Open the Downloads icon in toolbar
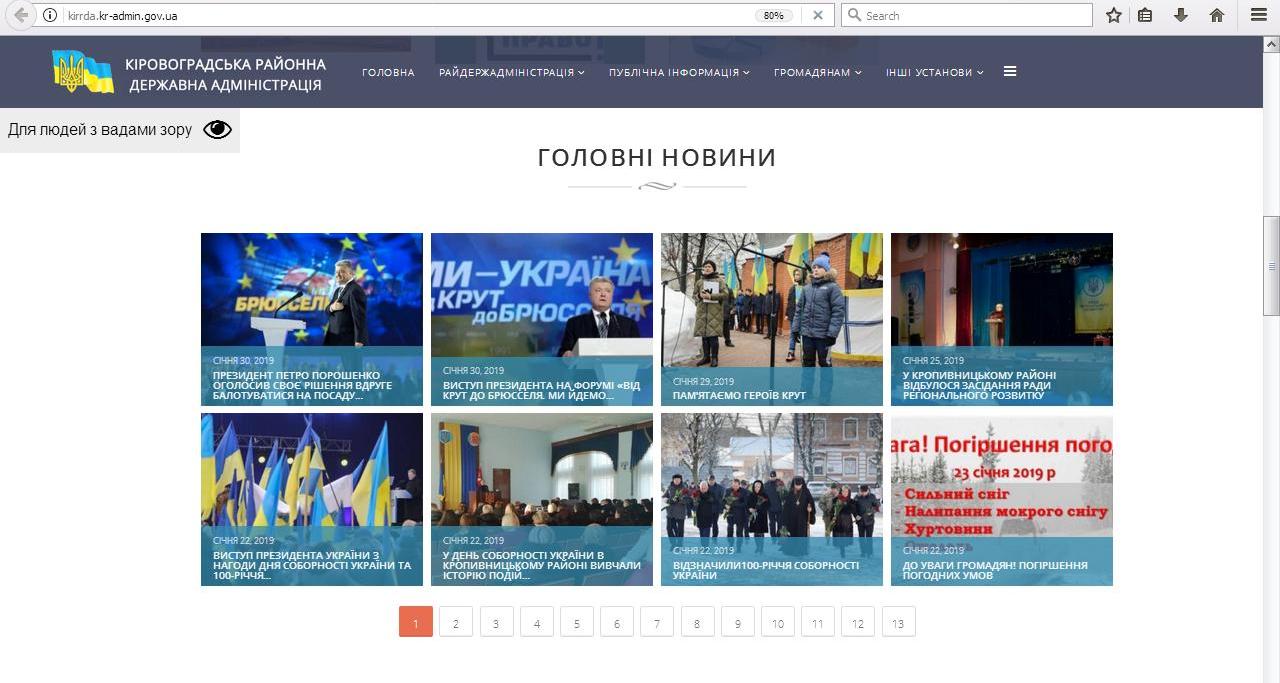This screenshot has width=1280, height=683. [1180, 15]
